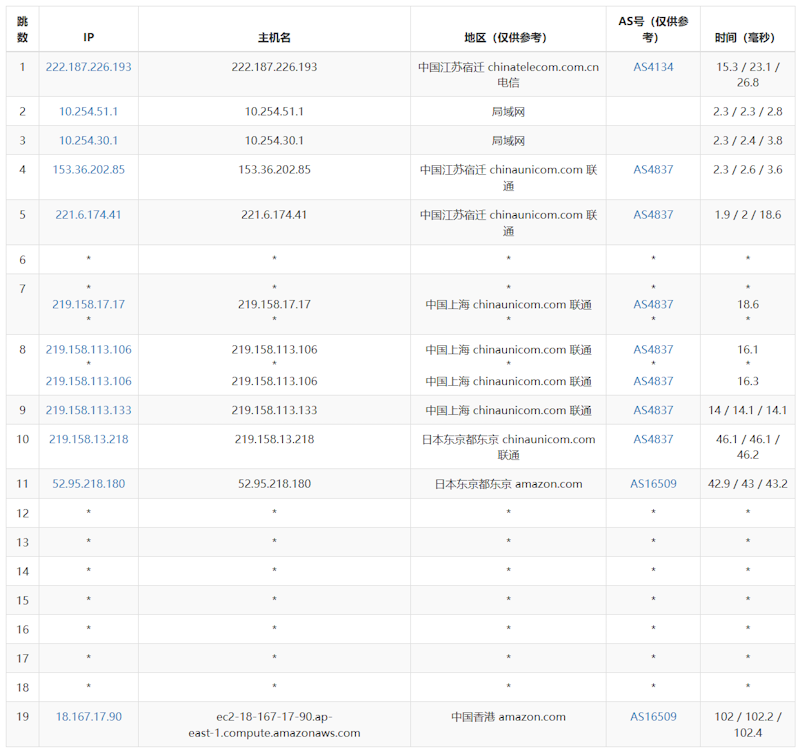Open the 10.254.30.1 IP link
This screenshot has width=800, height=751.
pyautogui.click(x=88, y=141)
